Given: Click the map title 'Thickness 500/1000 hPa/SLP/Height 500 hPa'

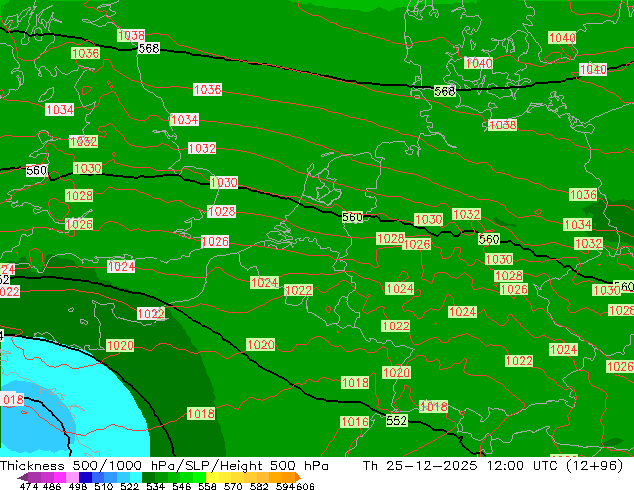Looking at the screenshot, I should [x=164, y=465].
